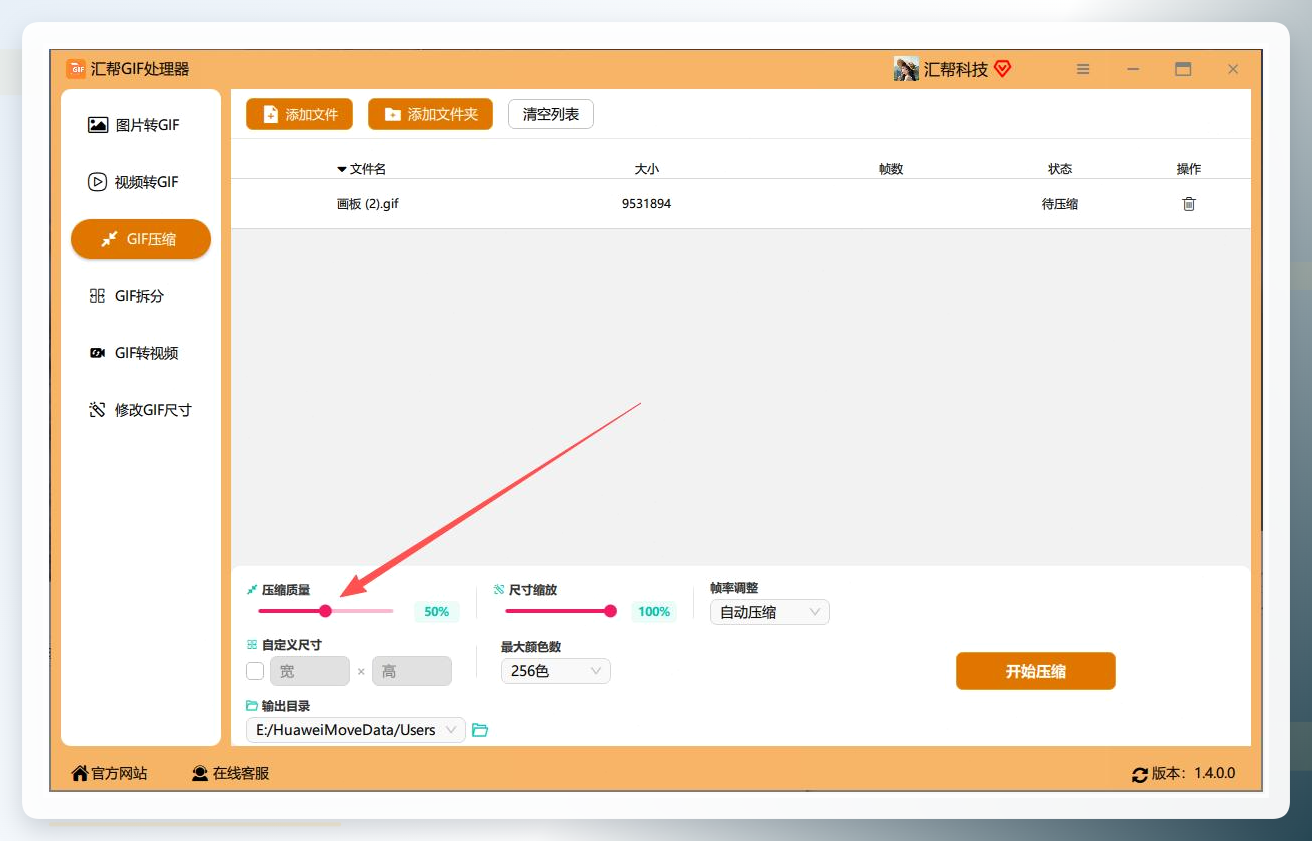Click the 待压缩 status text
Image resolution: width=1312 pixels, height=841 pixels.
coord(1060,204)
